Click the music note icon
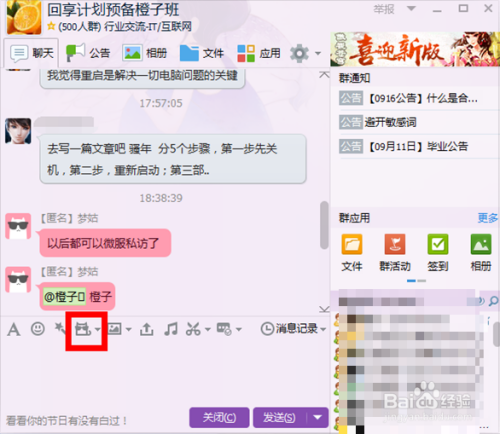 pos(171,329)
